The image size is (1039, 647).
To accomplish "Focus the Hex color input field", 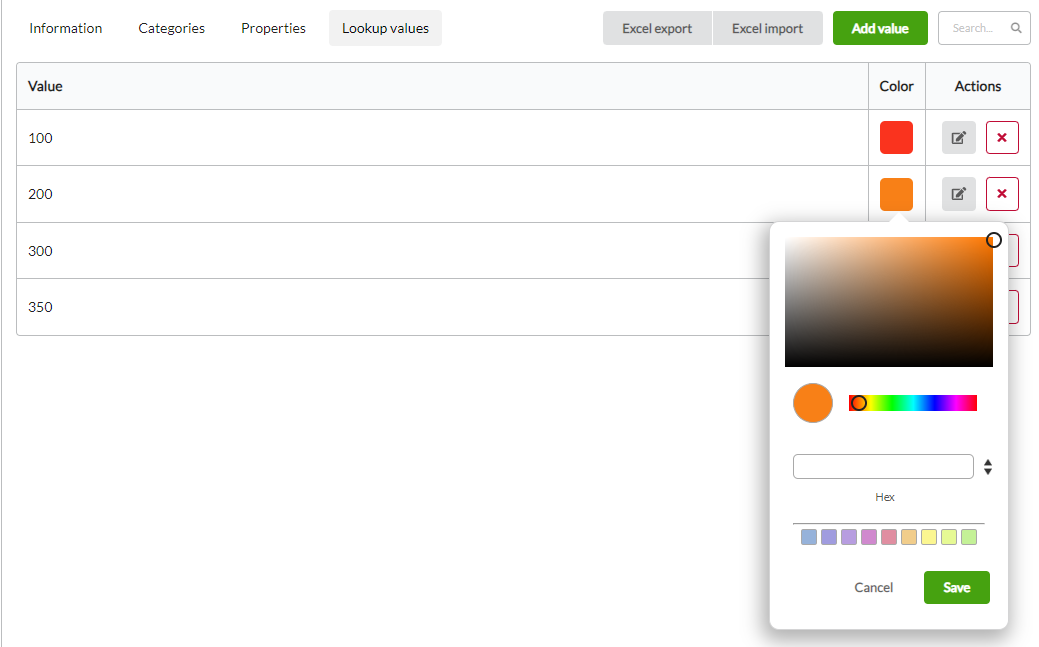I will click(x=882, y=467).
